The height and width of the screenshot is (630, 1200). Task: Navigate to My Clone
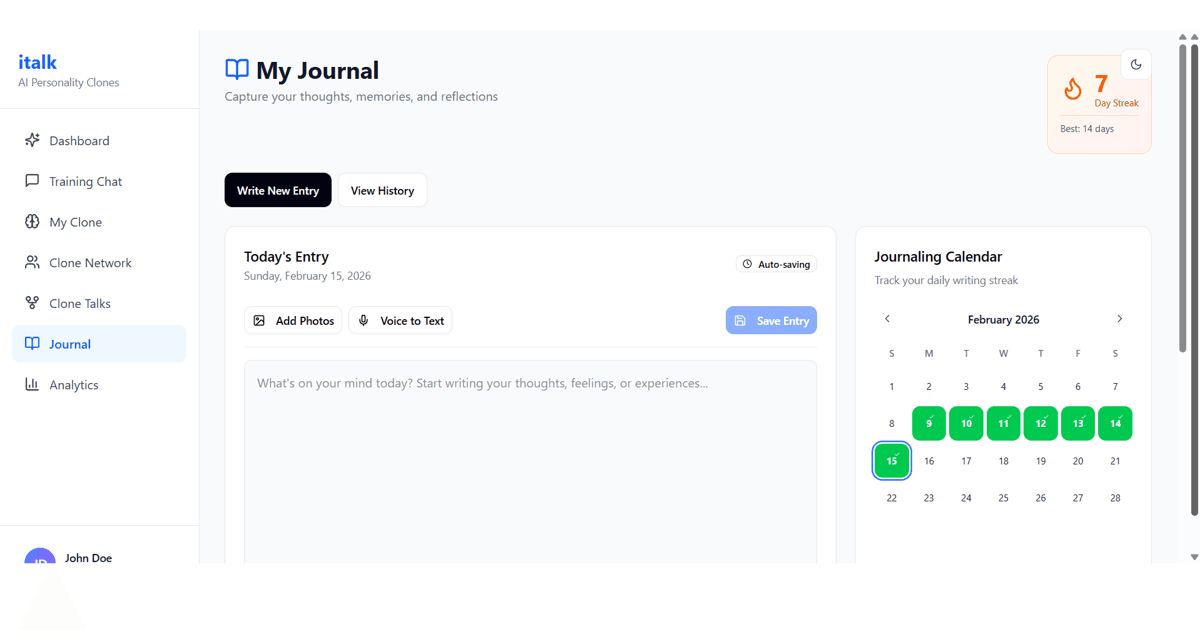99,222
